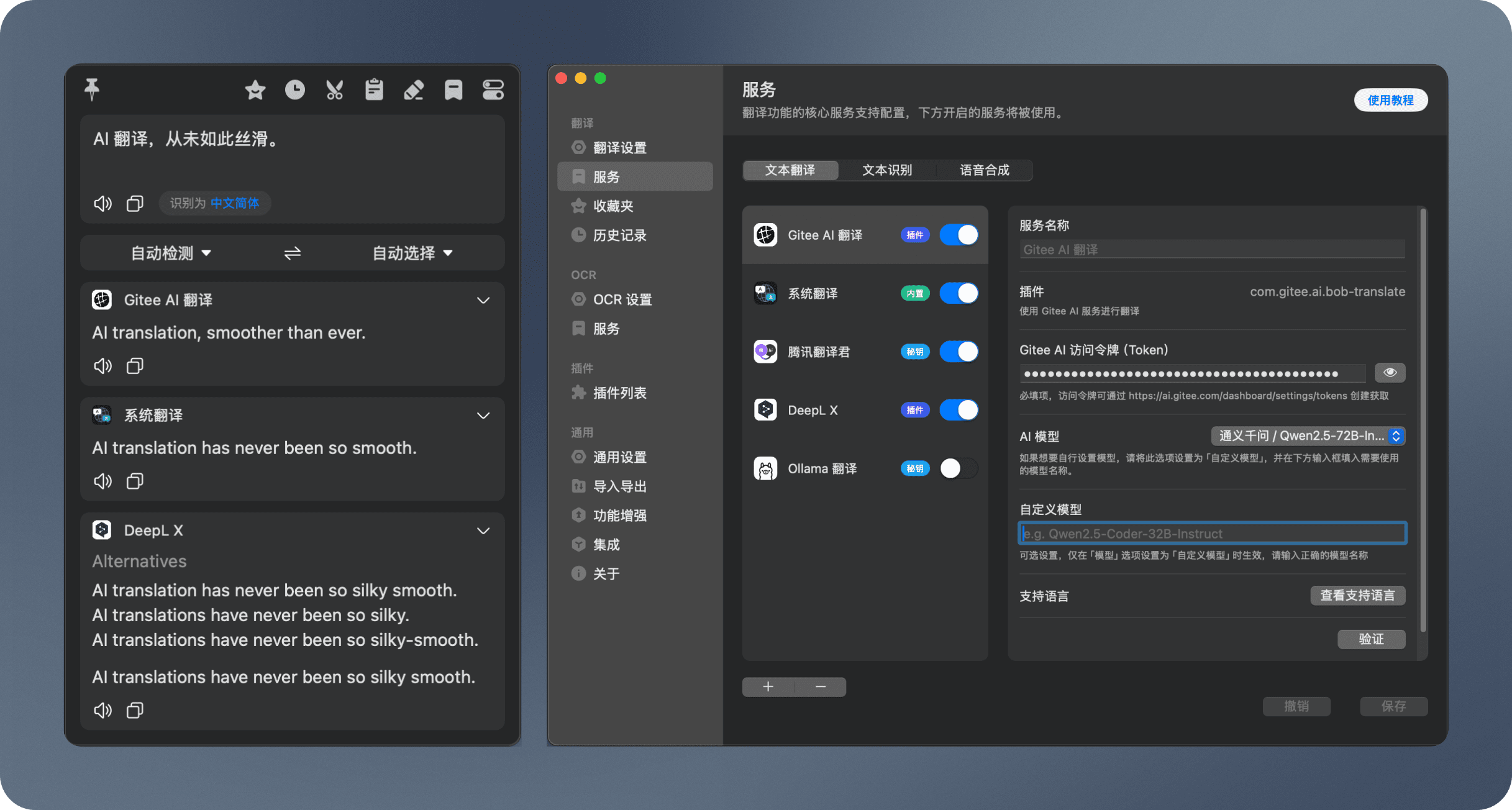The width and height of the screenshot is (1512, 810).
Task: Open the 自动检测 source language dropdown
Action: point(171,253)
